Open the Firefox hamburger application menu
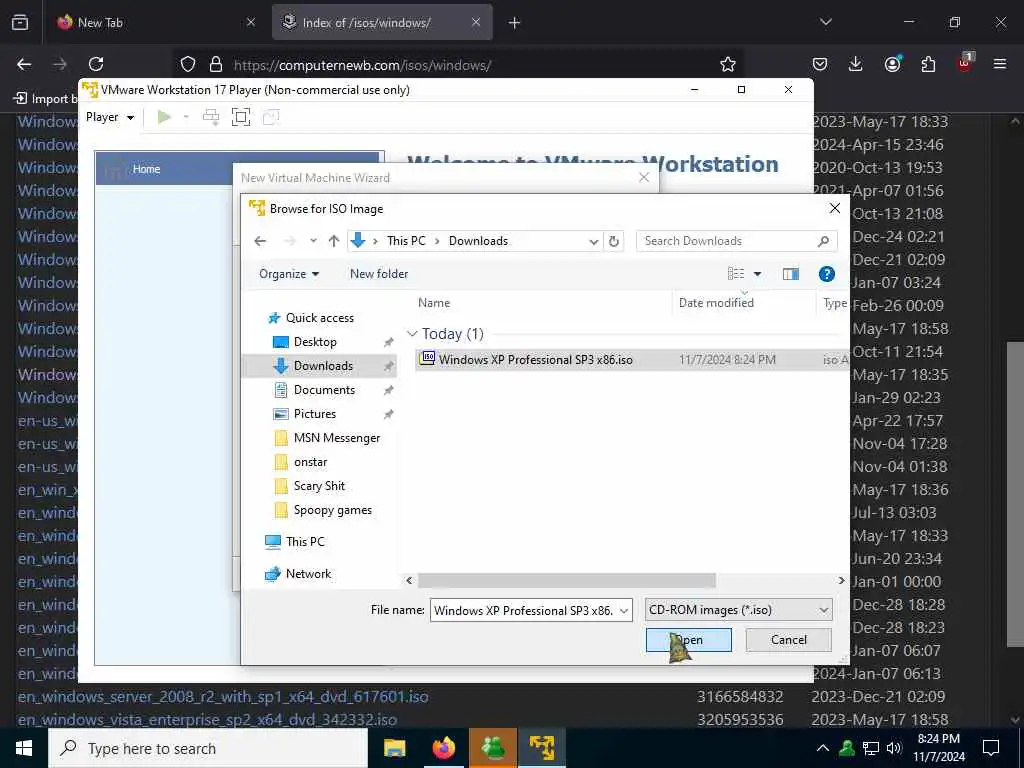This screenshot has height=768, width=1024. [x=1000, y=64]
